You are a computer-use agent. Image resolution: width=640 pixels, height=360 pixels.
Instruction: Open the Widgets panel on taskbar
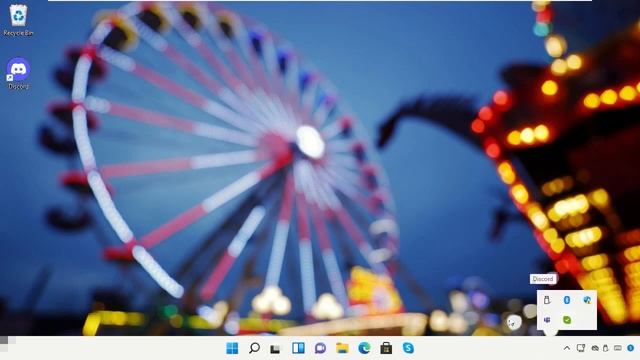[298, 348]
